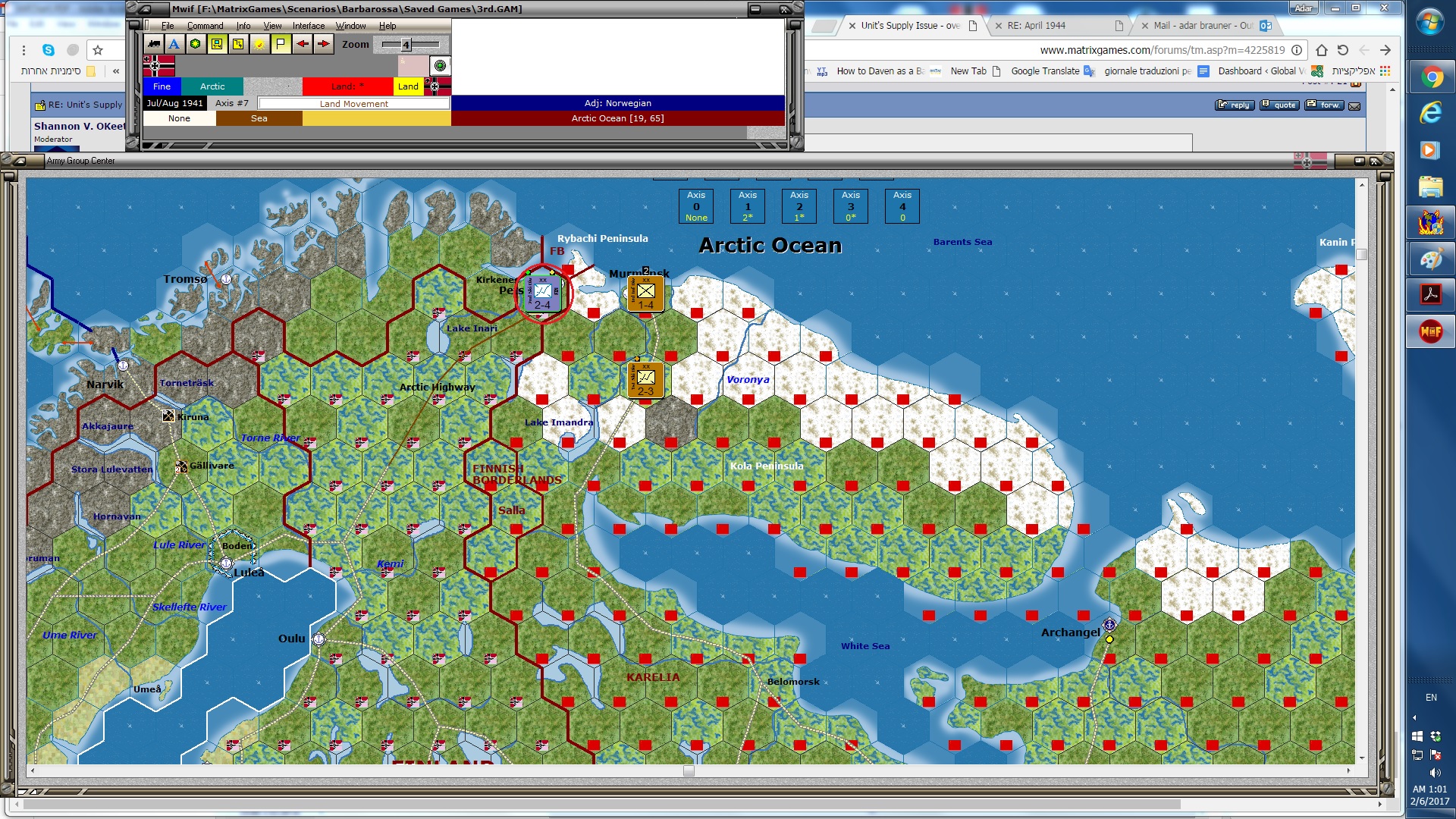Click the Axis 3 impulse box
The height and width of the screenshot is (819, 1456).
tap(851, 206)
